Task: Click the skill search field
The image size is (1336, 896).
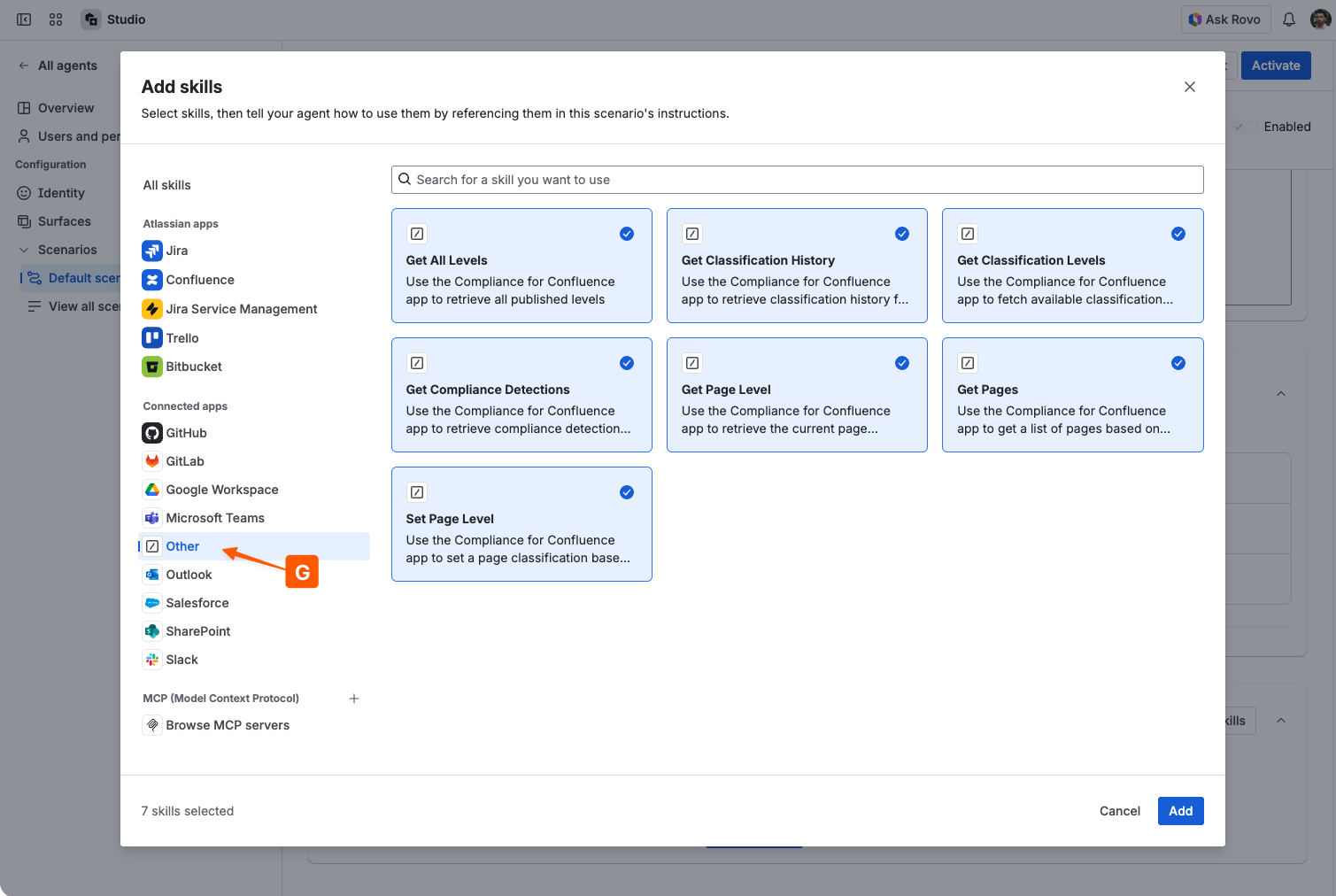Action: coord(797,180)
